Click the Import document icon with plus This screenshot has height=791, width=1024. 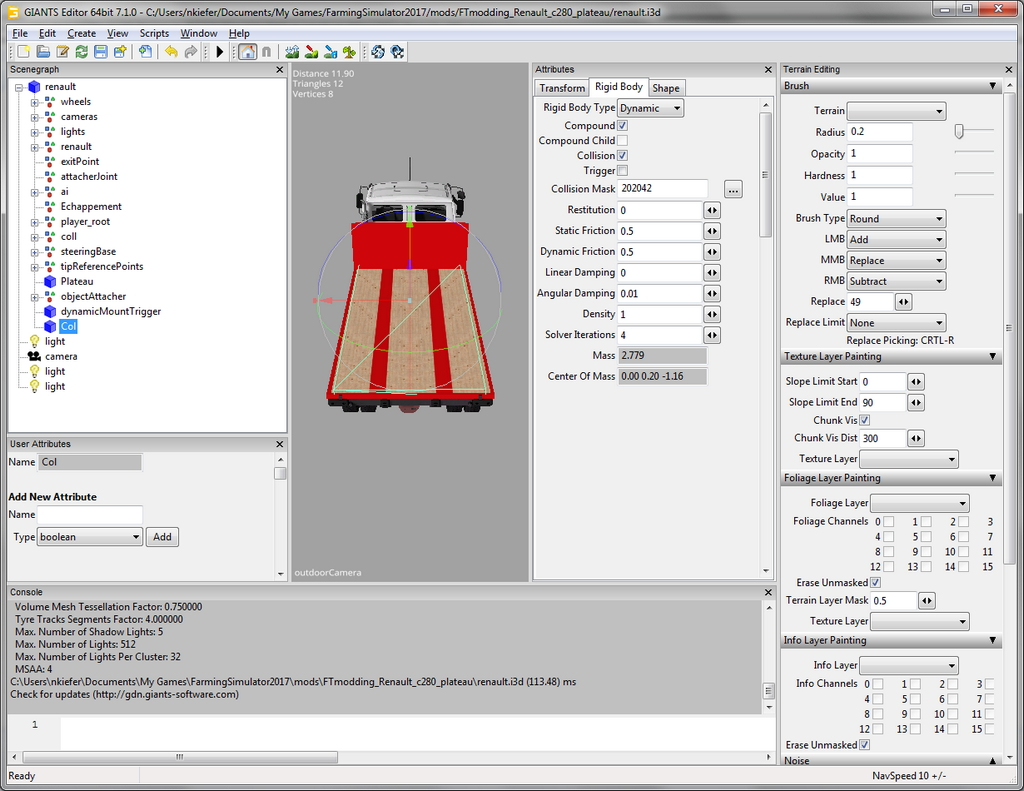coord(145,52)
